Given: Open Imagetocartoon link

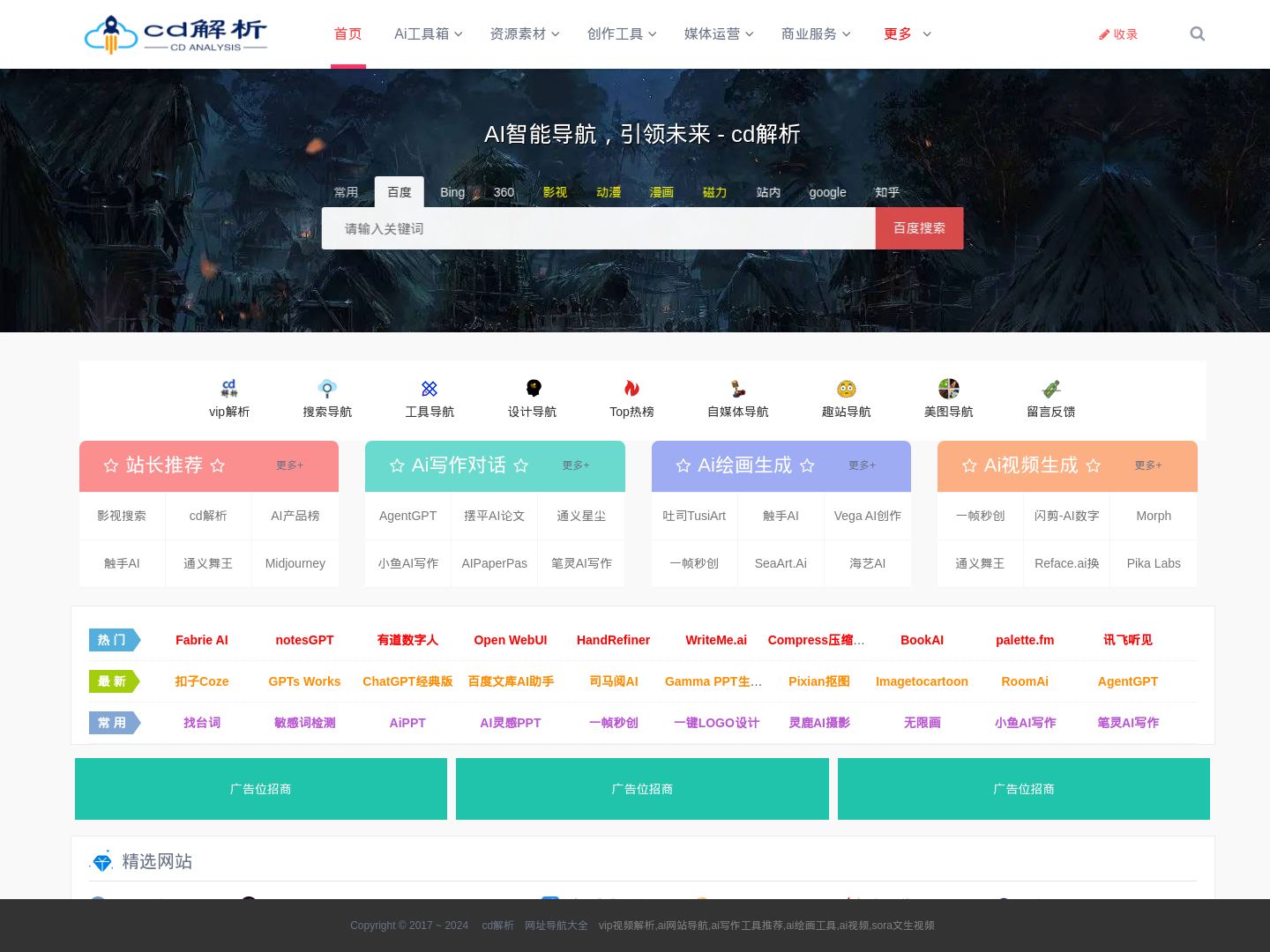Looking at the screenshot, I should [922, 681].
